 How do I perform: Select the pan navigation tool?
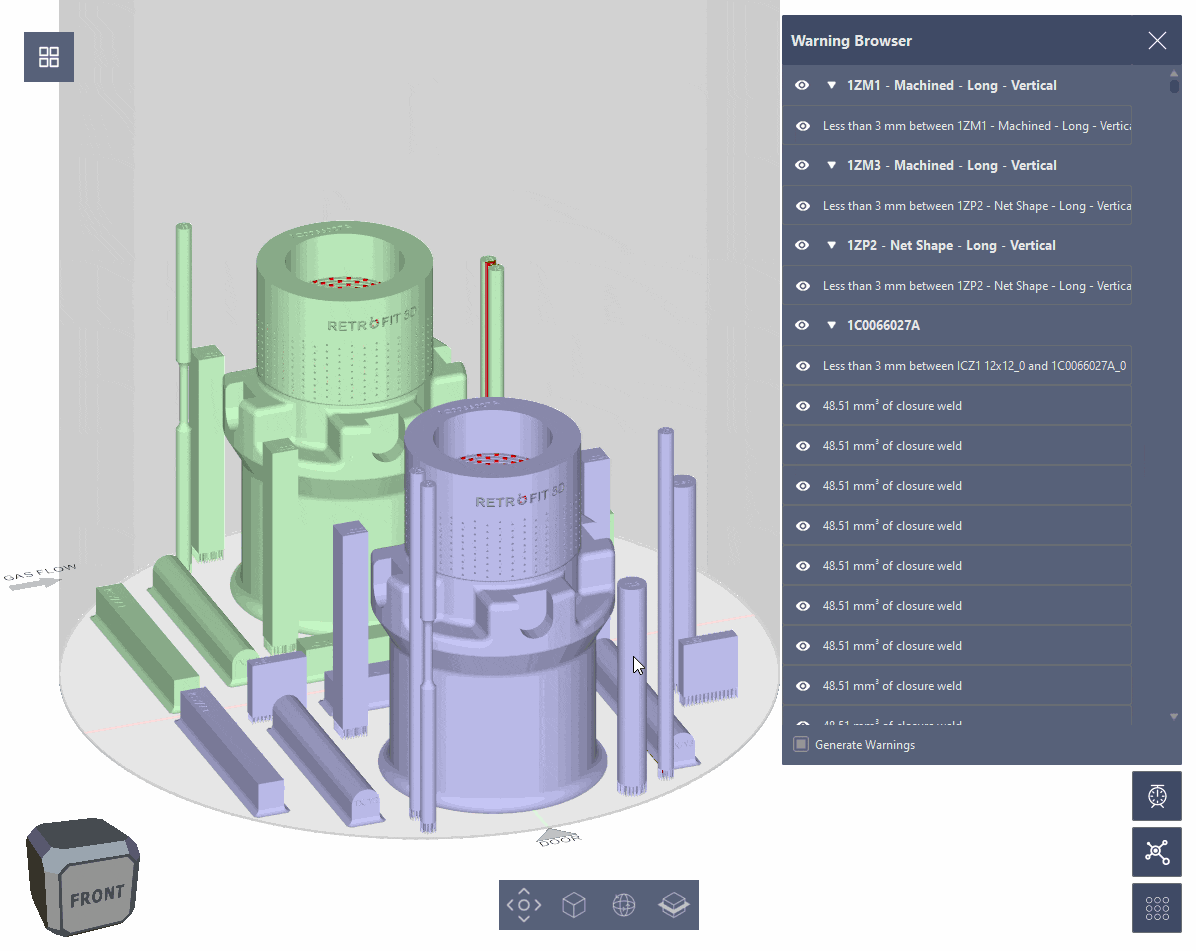[x=523, y=905]
